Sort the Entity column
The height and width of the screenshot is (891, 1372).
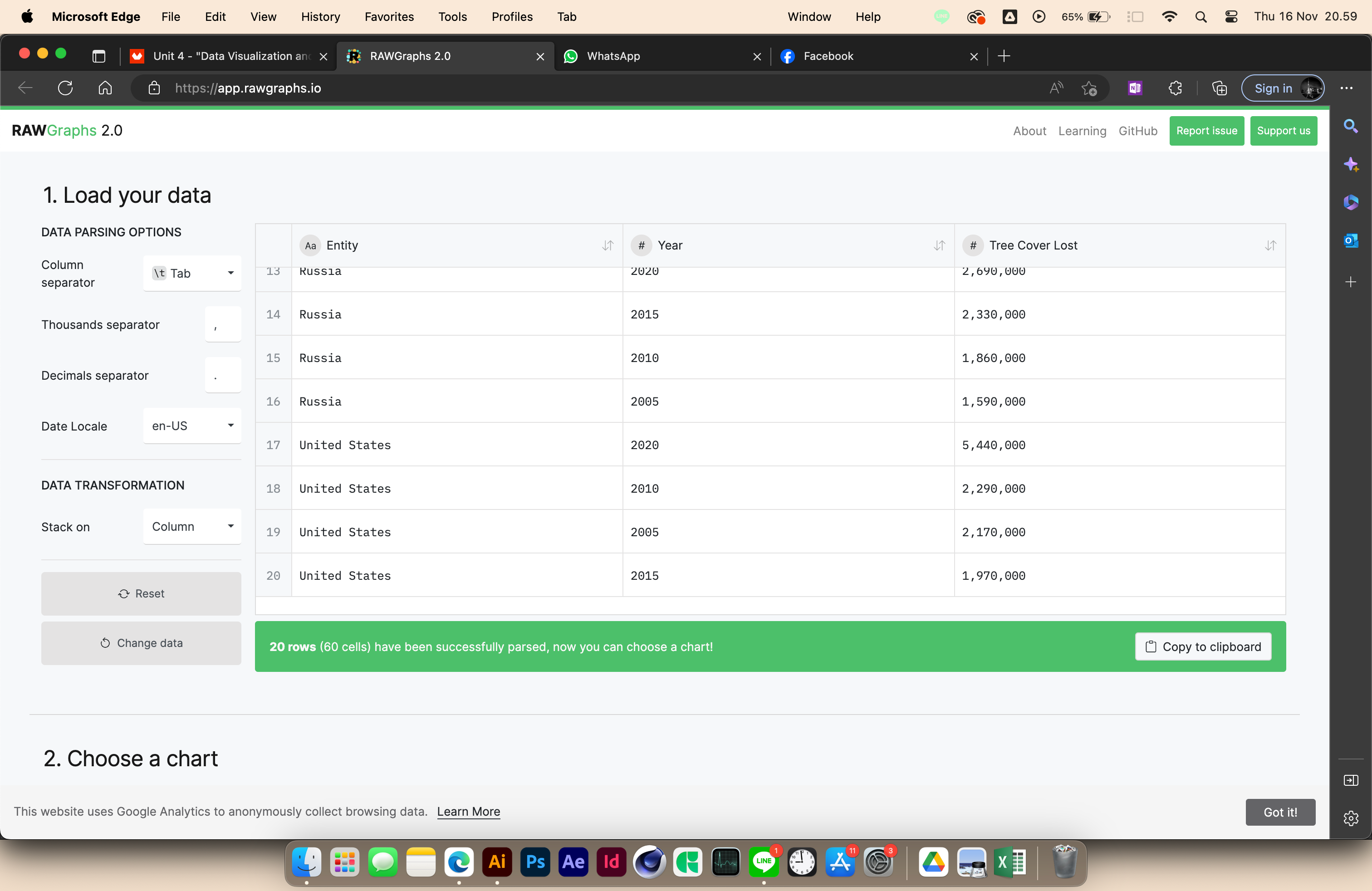[x=608, y=245]
